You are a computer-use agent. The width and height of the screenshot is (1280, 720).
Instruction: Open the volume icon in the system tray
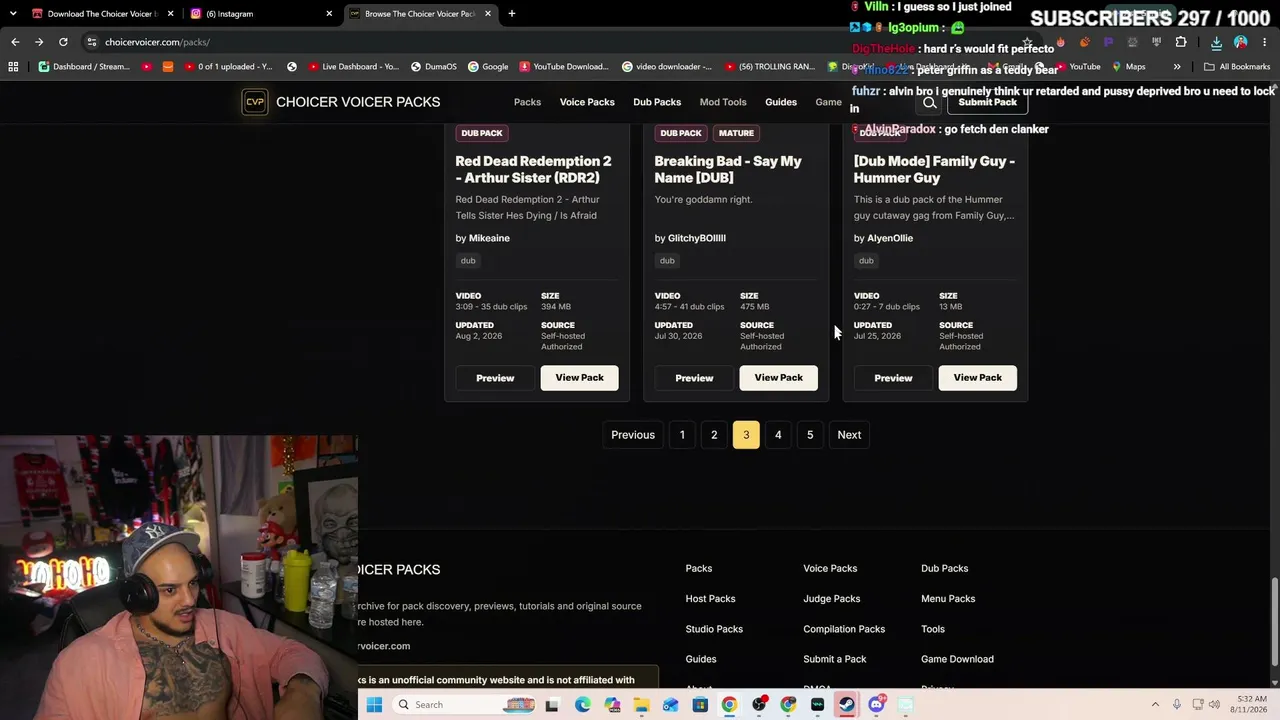(1216, 705)
